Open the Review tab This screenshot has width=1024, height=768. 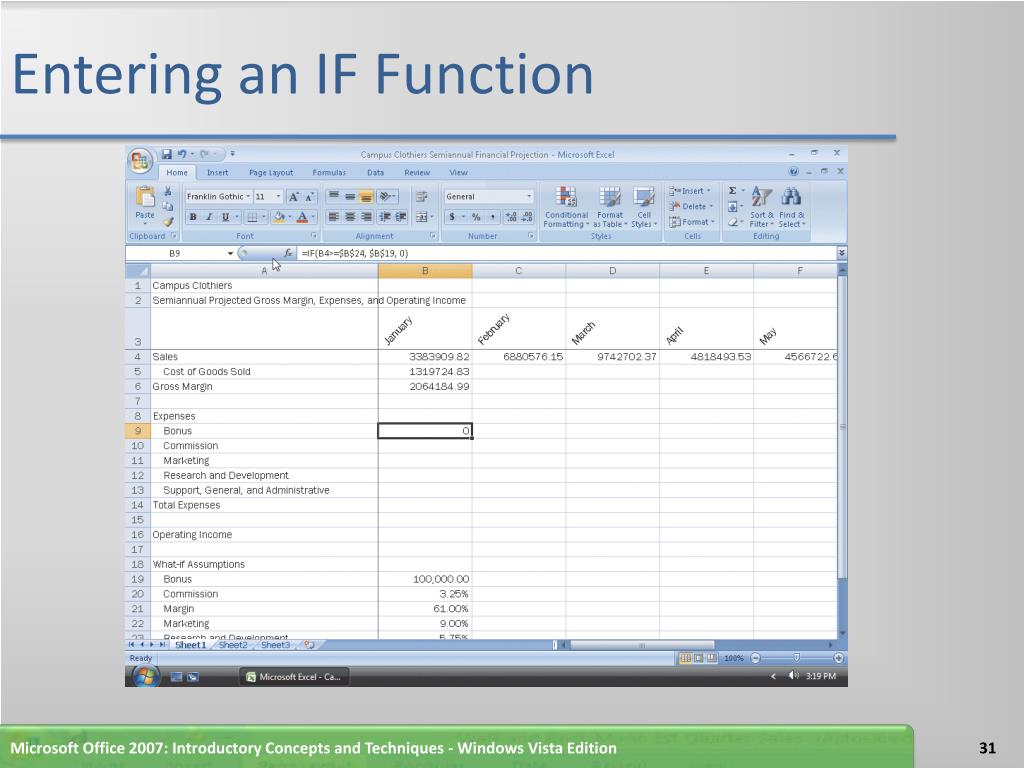[417, 172]
